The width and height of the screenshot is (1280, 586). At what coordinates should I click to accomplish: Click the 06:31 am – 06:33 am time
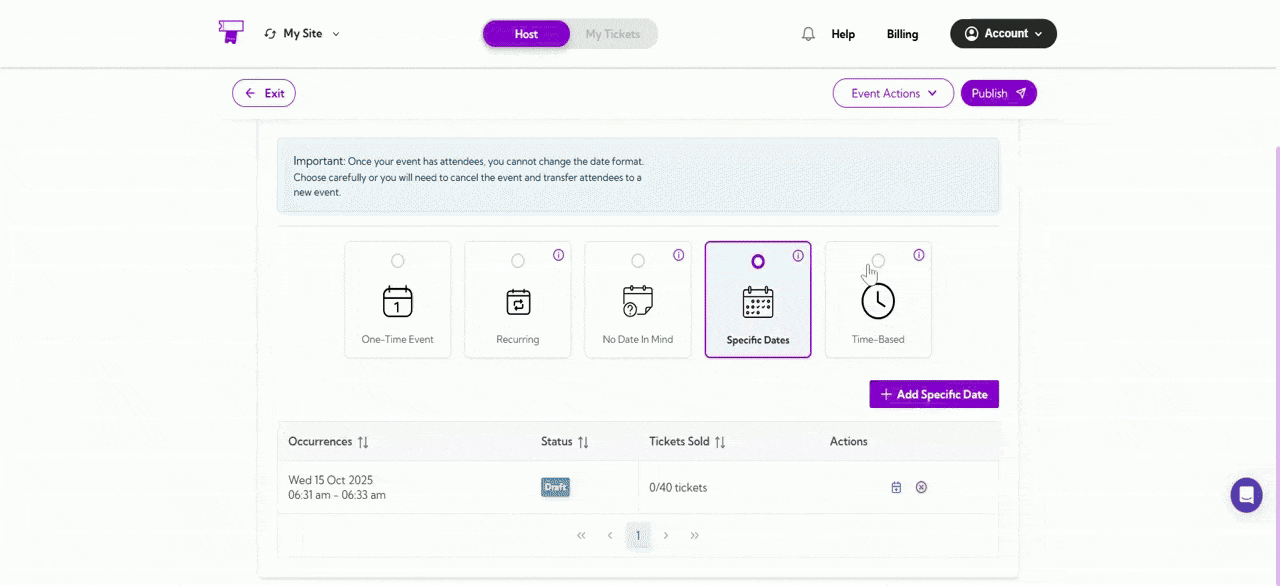[337, 495]
